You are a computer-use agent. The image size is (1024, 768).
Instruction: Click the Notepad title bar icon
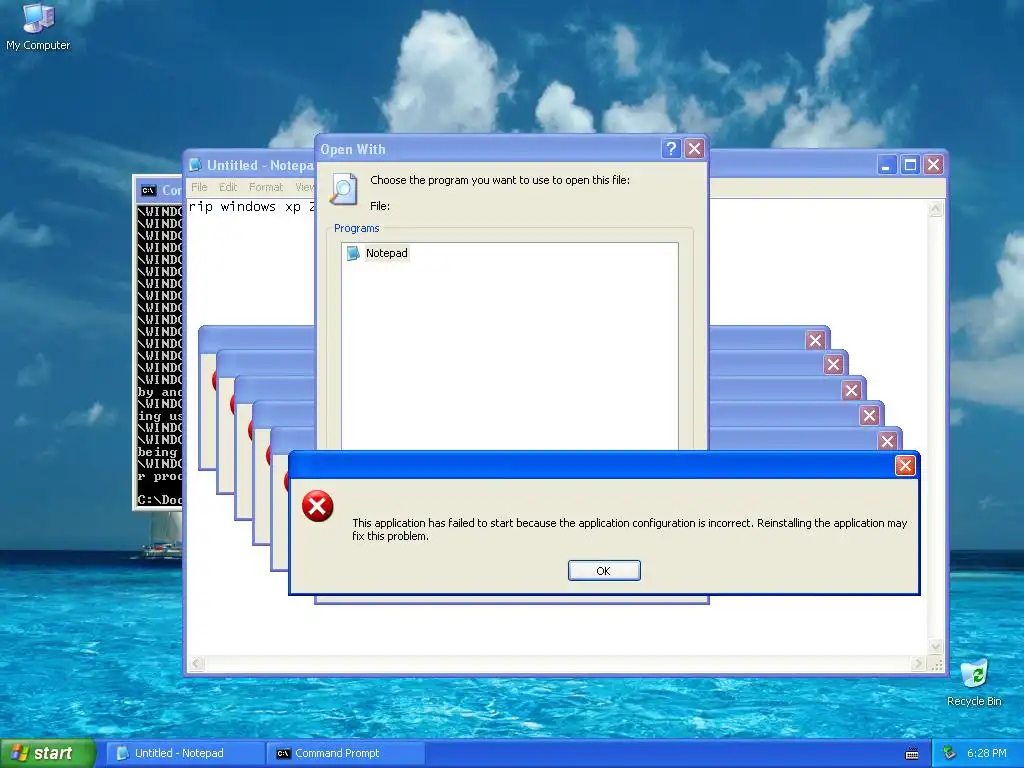(195, 165)
